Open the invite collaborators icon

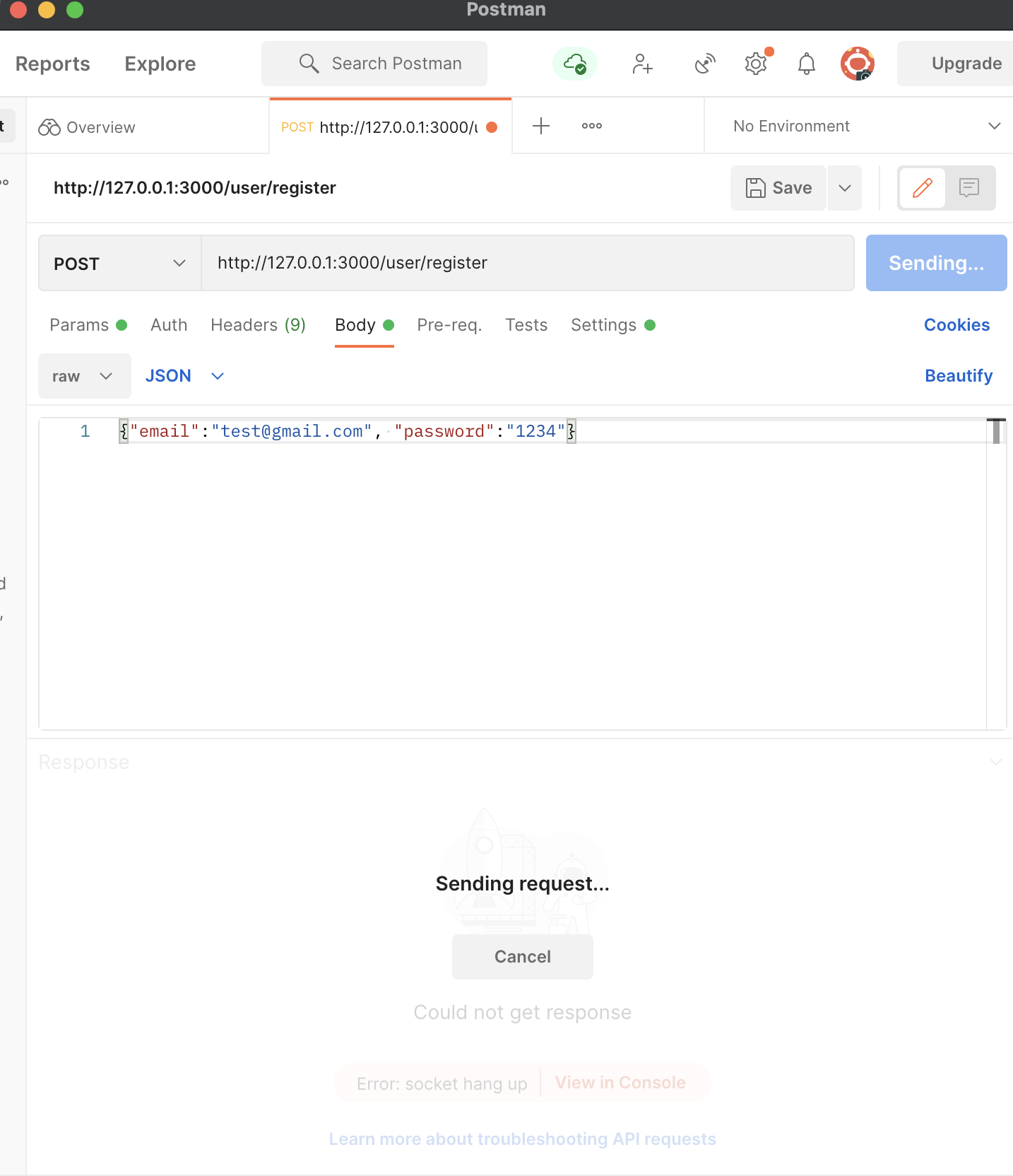[x=642, y=64]
